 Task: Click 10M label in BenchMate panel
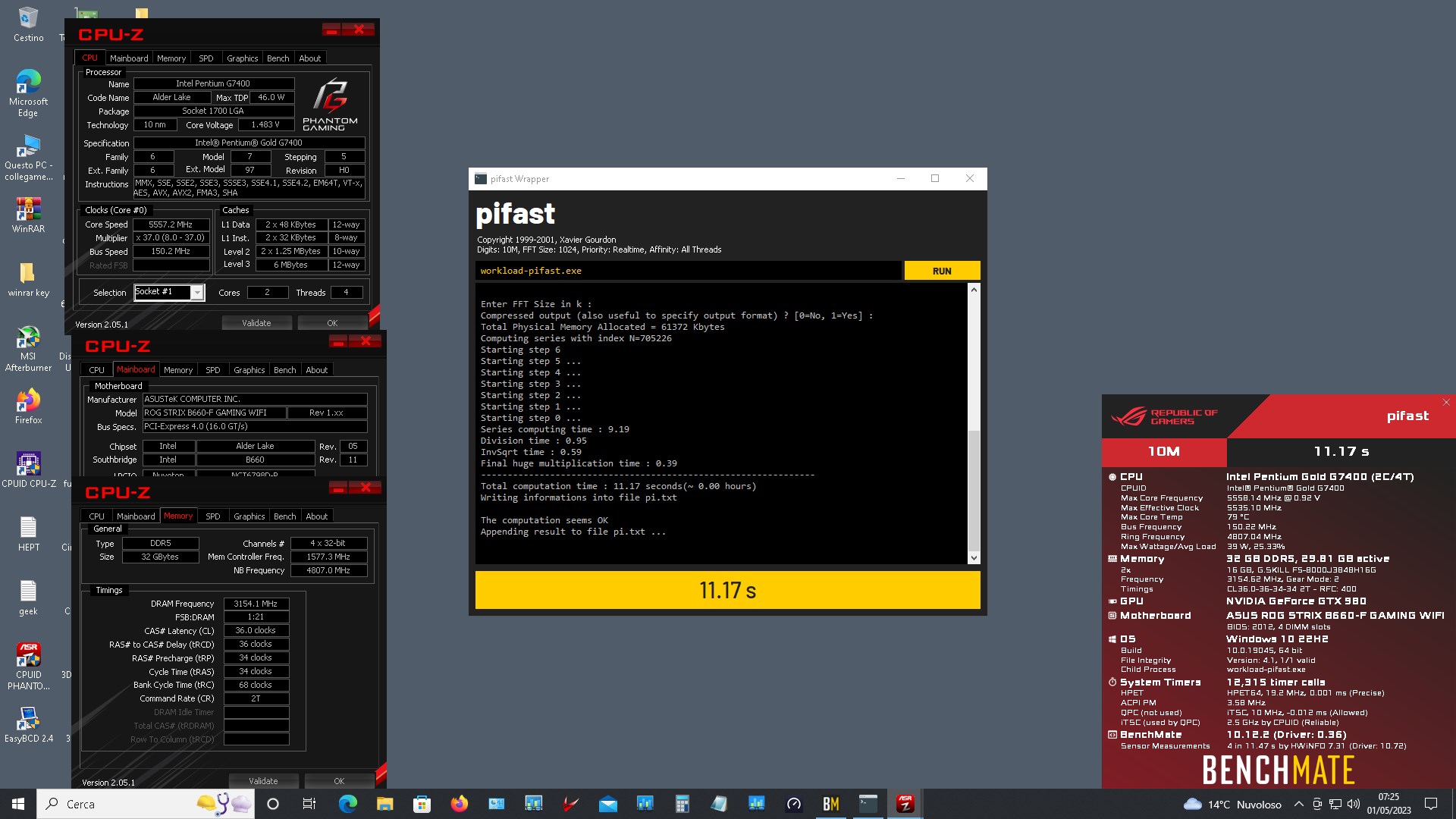coord(1163,452)
